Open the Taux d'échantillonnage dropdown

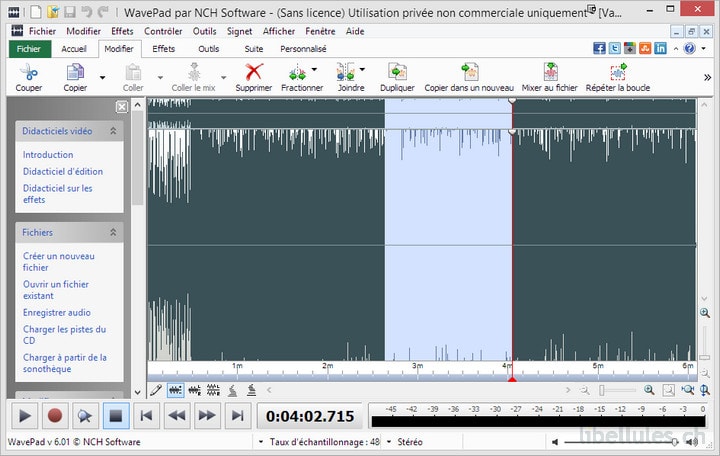(261, 442)
